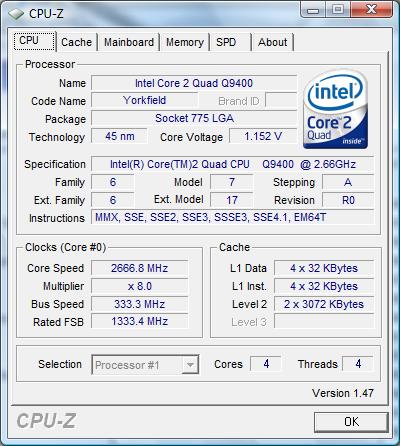Click the Revision value 'R0'
400x446 pixels.
pos(348,200)
